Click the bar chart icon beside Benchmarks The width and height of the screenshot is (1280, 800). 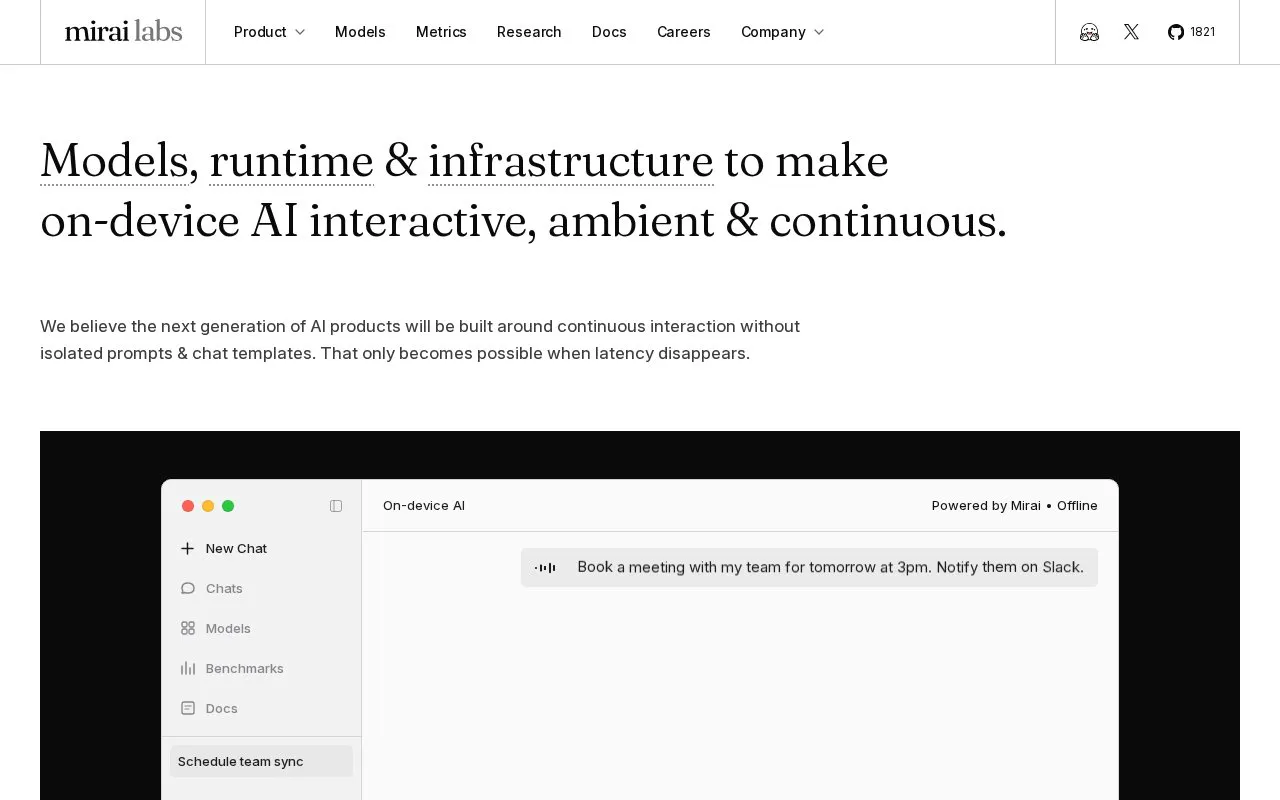188,668
